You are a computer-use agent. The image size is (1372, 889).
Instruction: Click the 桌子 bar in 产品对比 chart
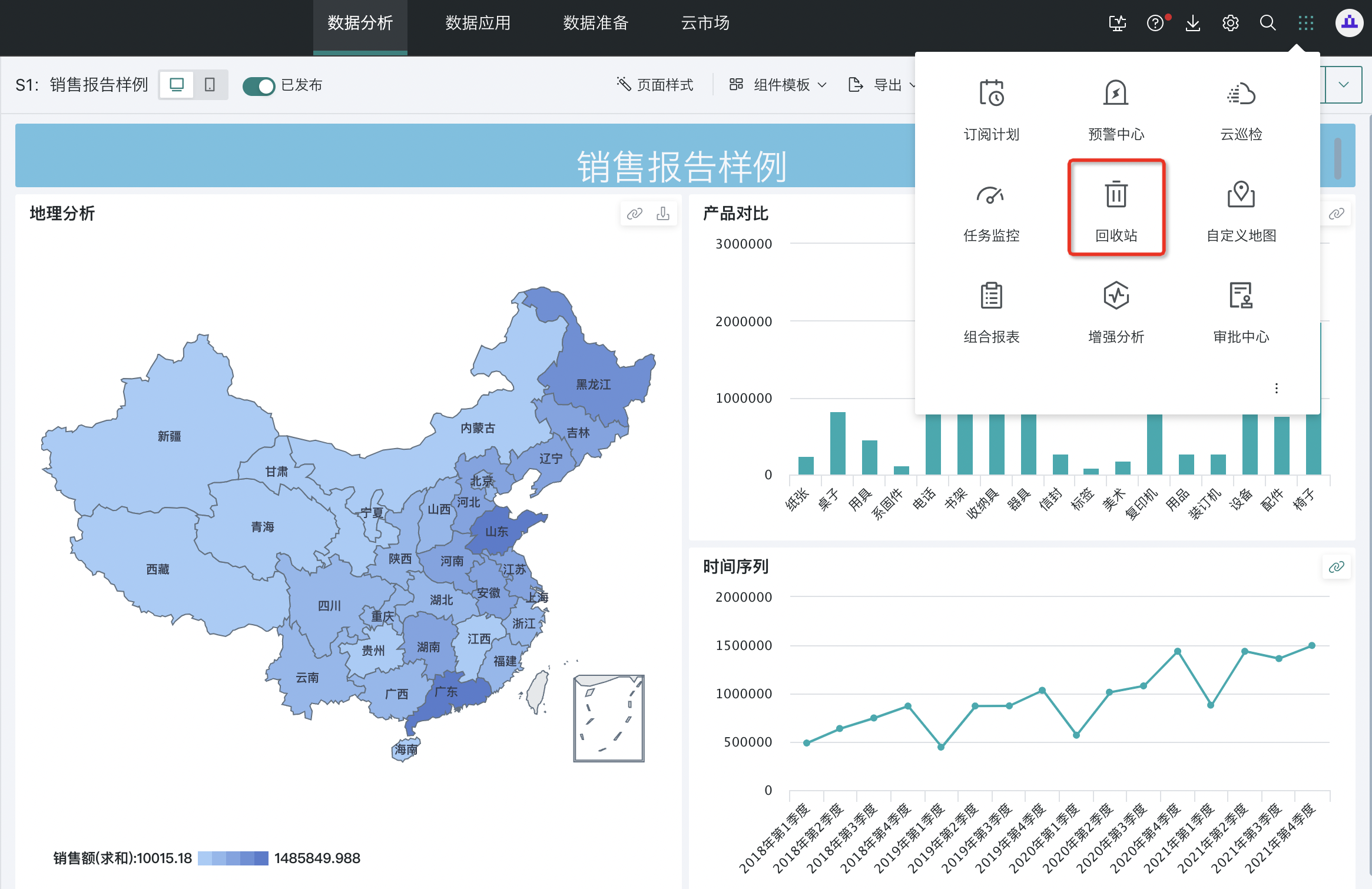point(837,443)
